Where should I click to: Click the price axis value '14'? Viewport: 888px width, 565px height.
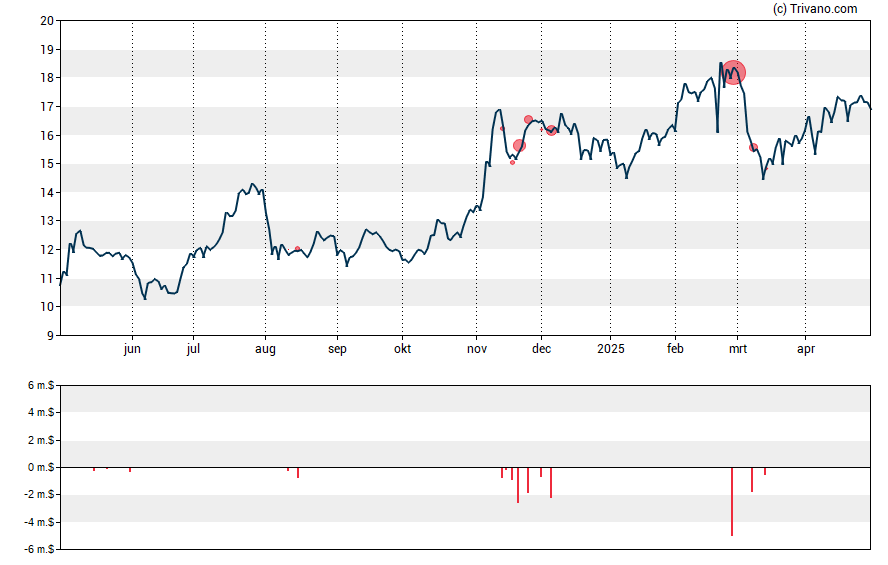[47, 192]
